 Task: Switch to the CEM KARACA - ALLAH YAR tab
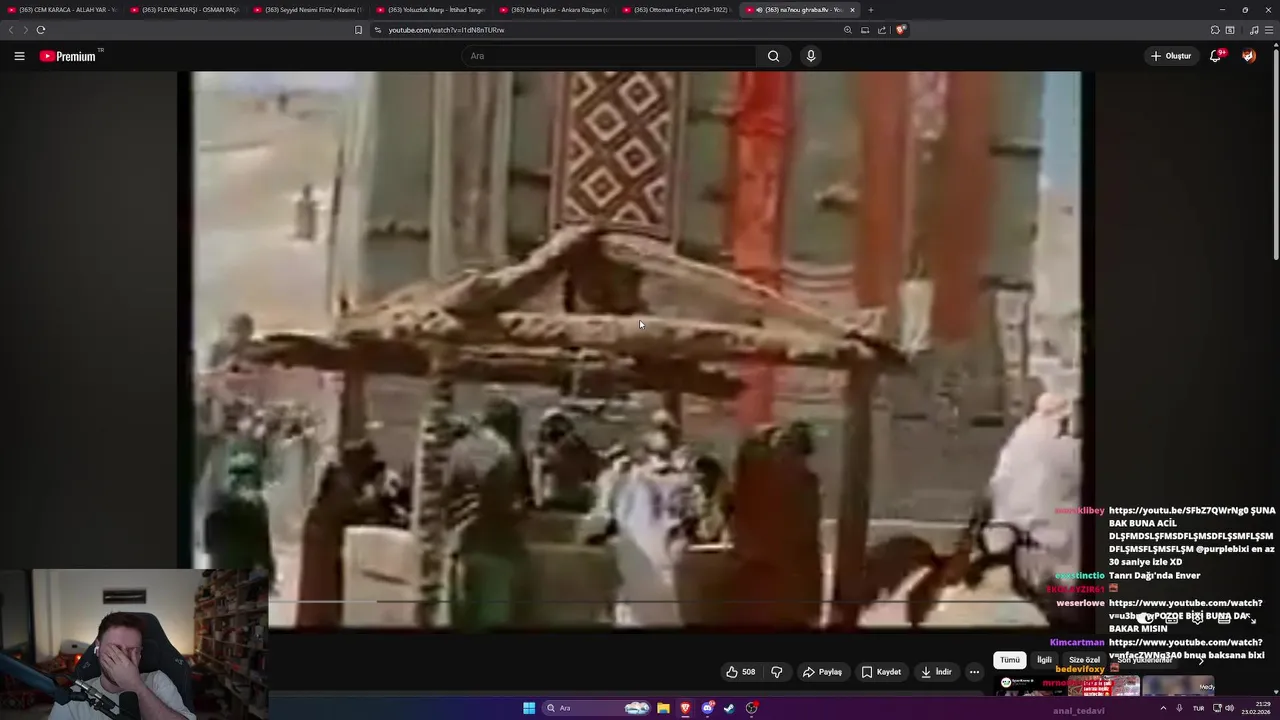[61, 10]
